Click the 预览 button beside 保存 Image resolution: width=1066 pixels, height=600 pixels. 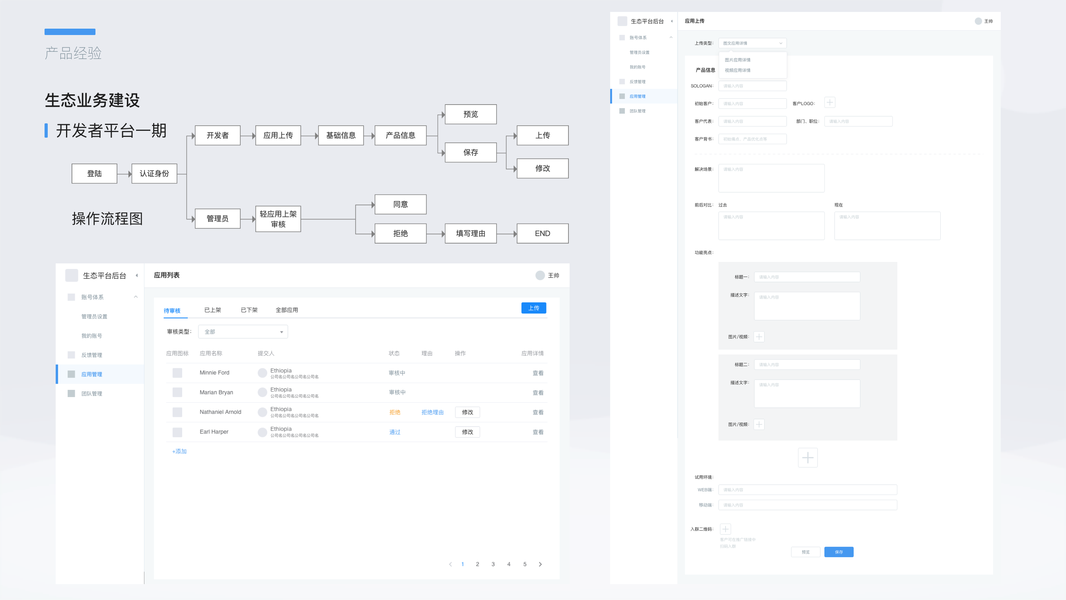[806, 552]
